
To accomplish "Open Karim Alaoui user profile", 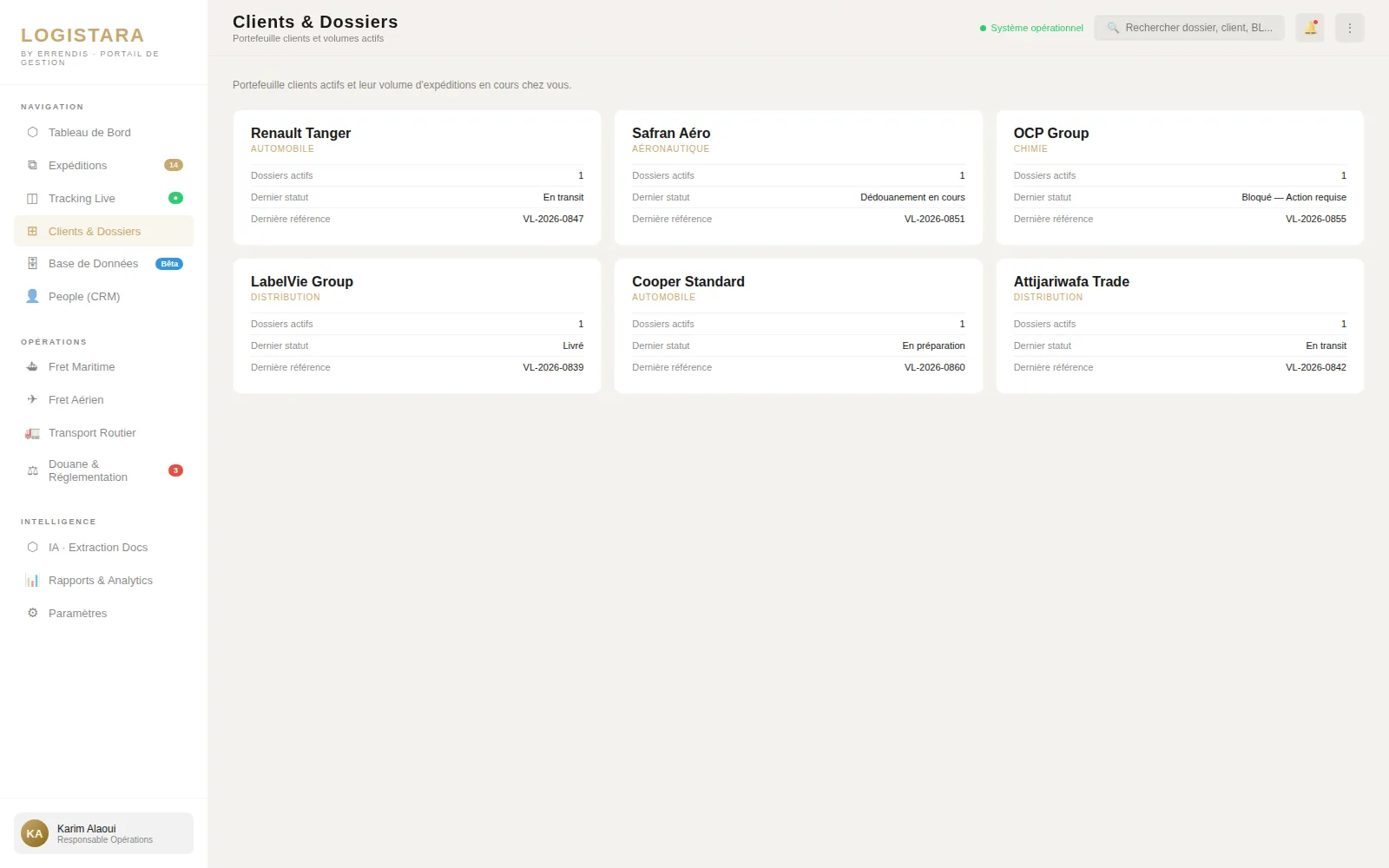I will coord(103,833).
